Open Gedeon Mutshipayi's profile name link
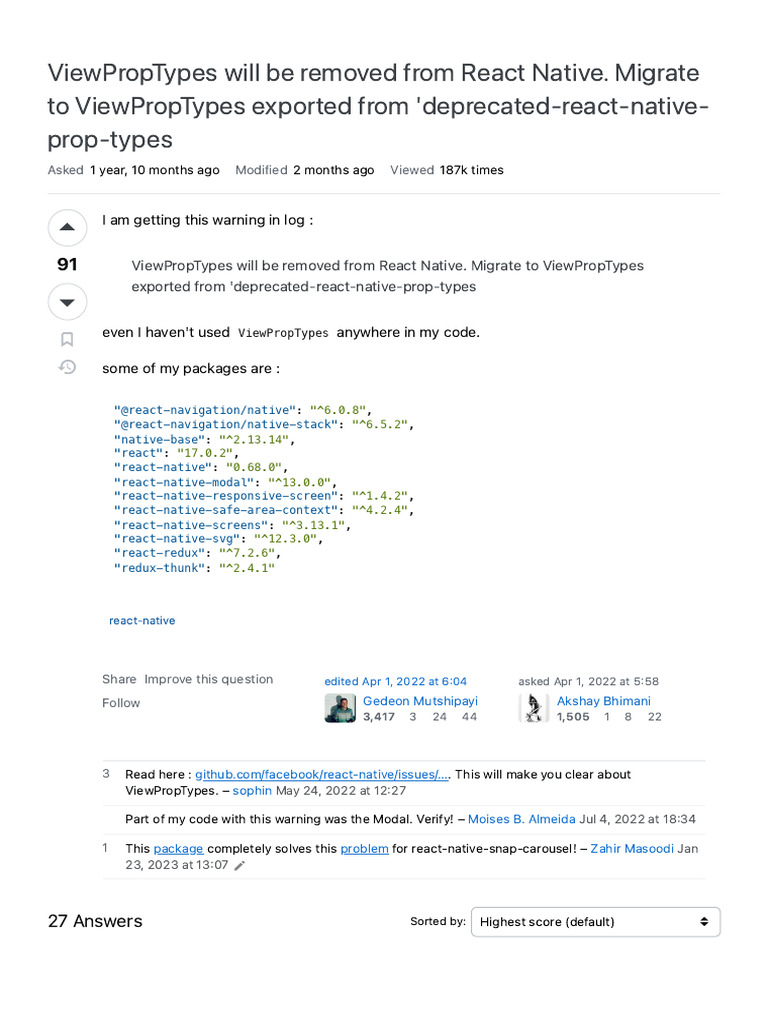Viewport: 768px width, 1024px height. (420, 701)
